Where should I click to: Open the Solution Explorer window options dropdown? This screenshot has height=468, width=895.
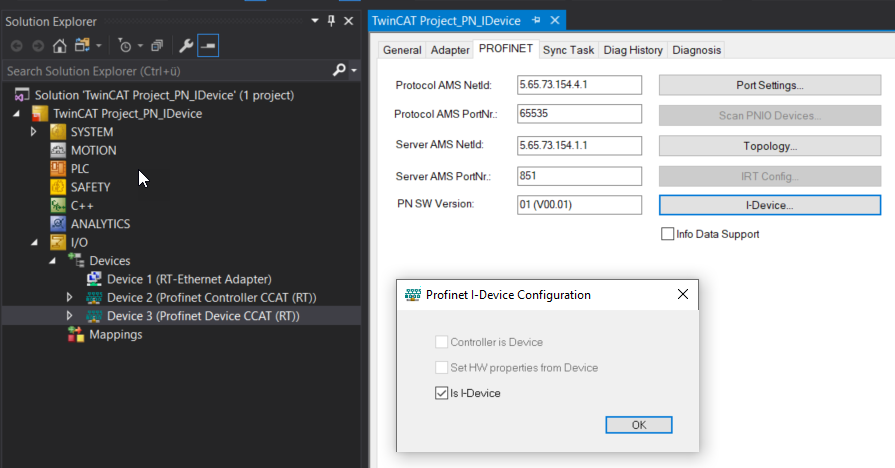(x=315, y=21)
